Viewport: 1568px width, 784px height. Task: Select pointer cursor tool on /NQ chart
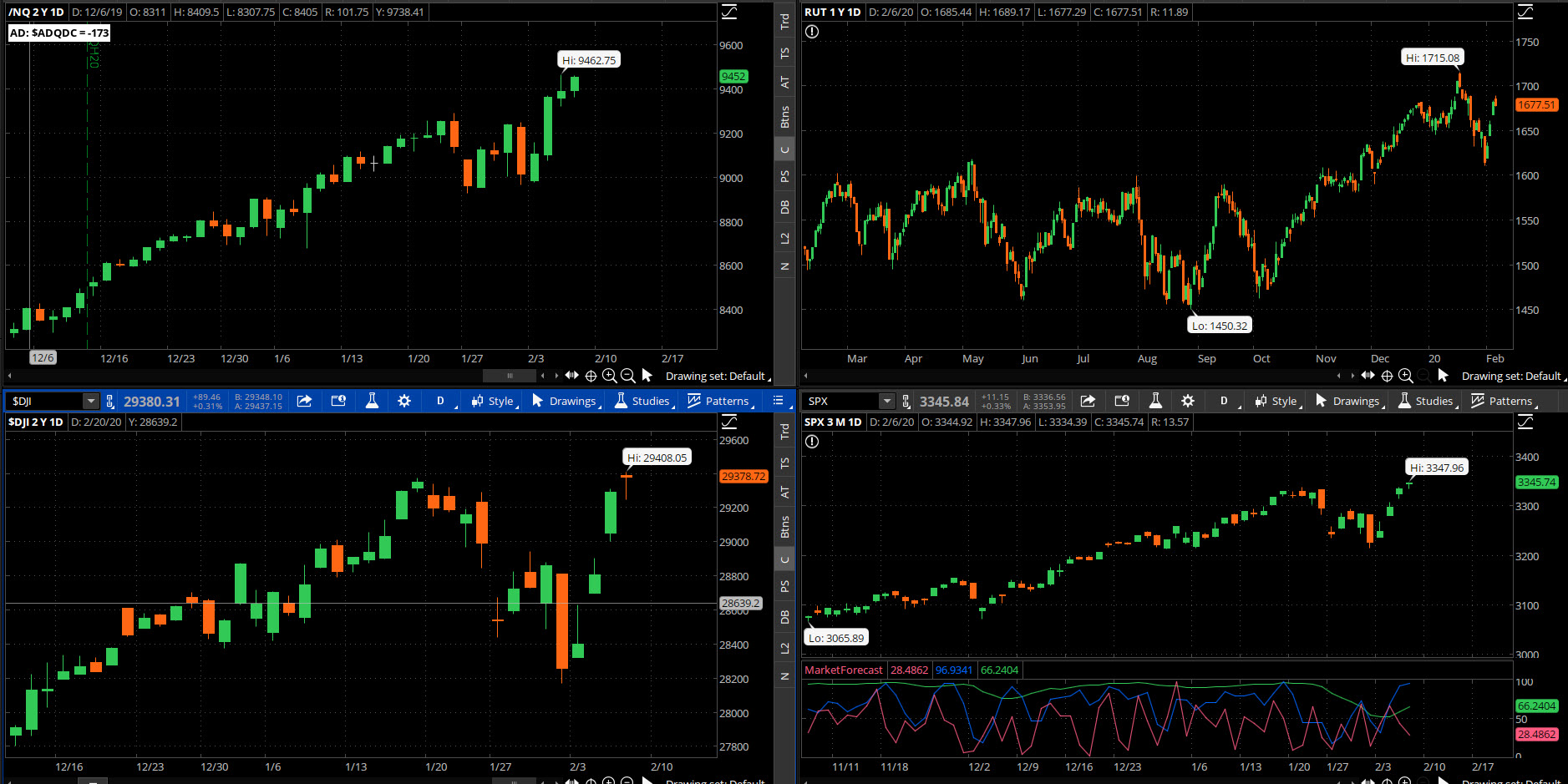tap(647, 376)
